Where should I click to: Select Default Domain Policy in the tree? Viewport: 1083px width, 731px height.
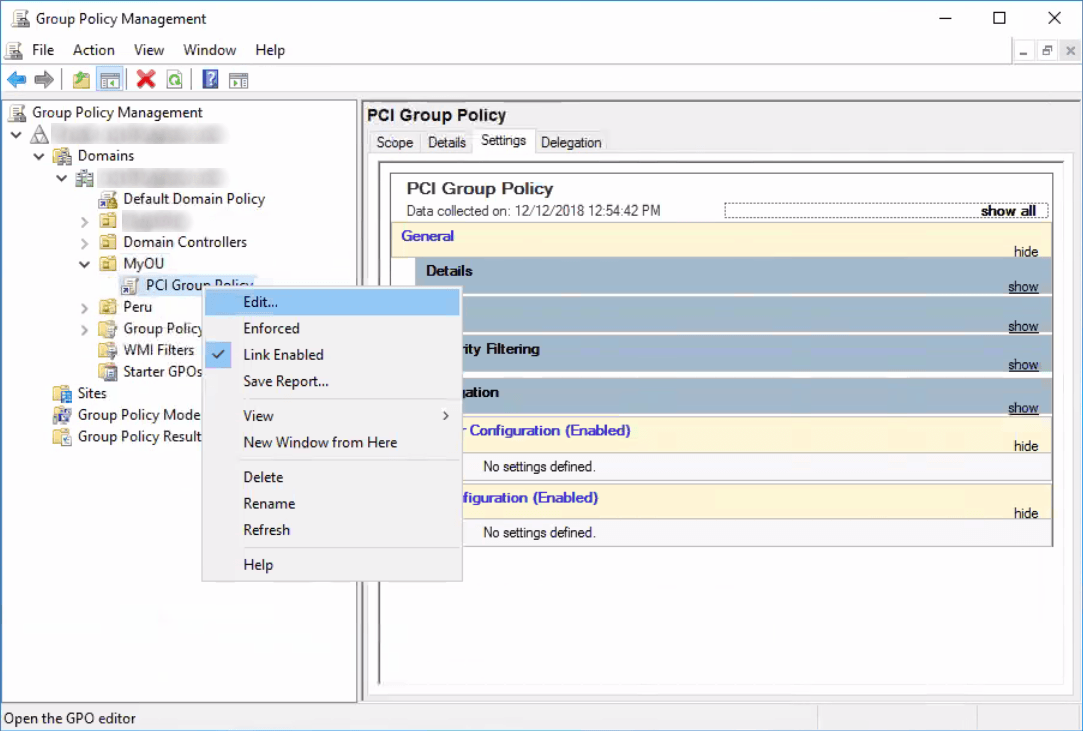point(194,199)
